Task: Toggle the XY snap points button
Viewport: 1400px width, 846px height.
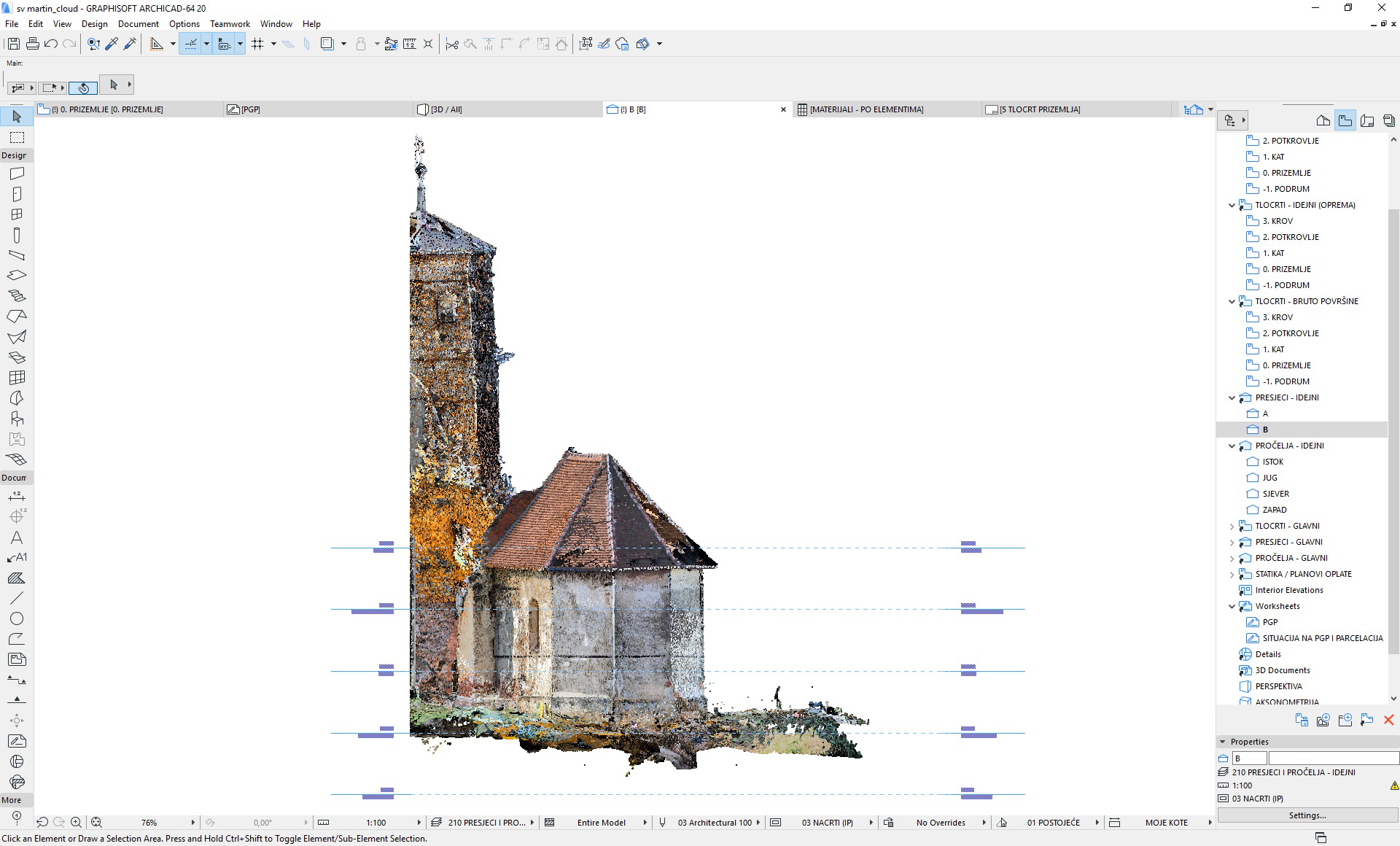Action: (x=225, y=44)
